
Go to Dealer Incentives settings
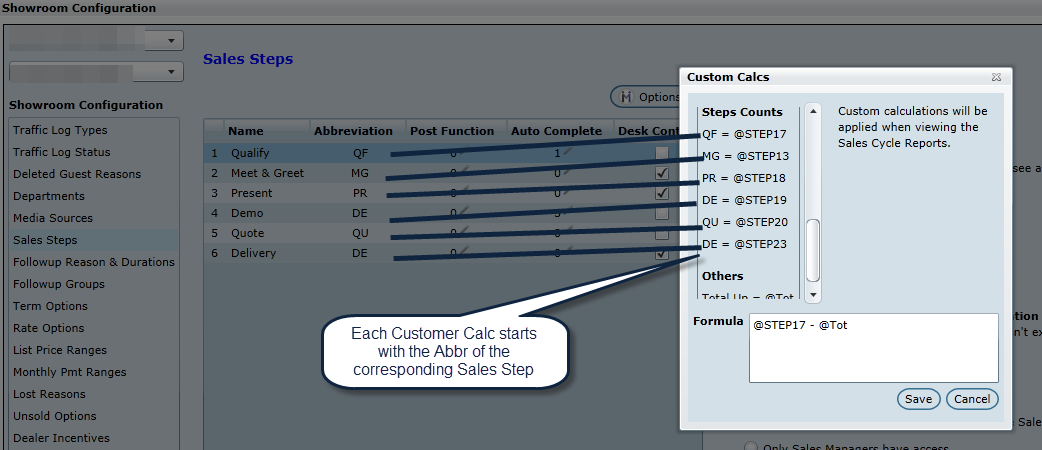(61, 438)
